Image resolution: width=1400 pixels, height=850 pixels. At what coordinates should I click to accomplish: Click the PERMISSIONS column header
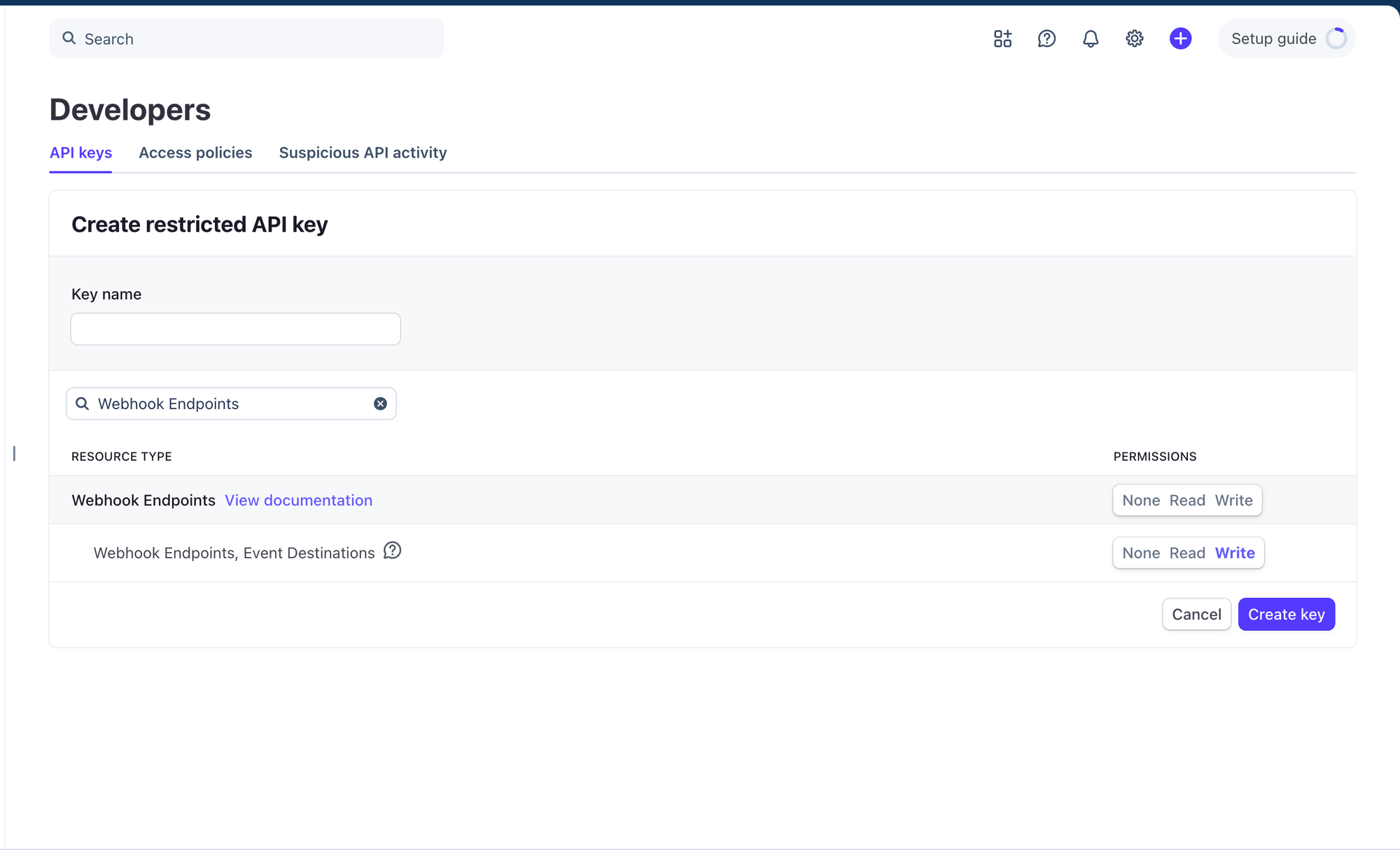pos(1155,457)
